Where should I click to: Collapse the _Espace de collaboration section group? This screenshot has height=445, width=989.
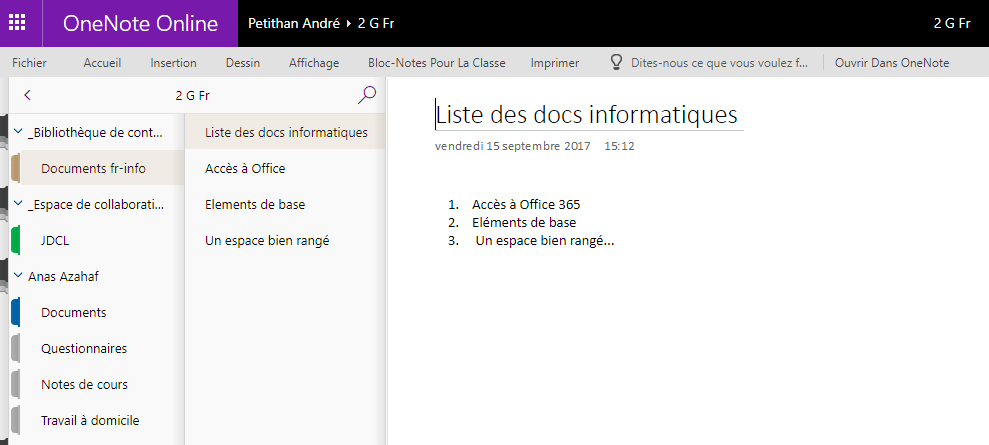pyautogui.click(x=18, y=204)
